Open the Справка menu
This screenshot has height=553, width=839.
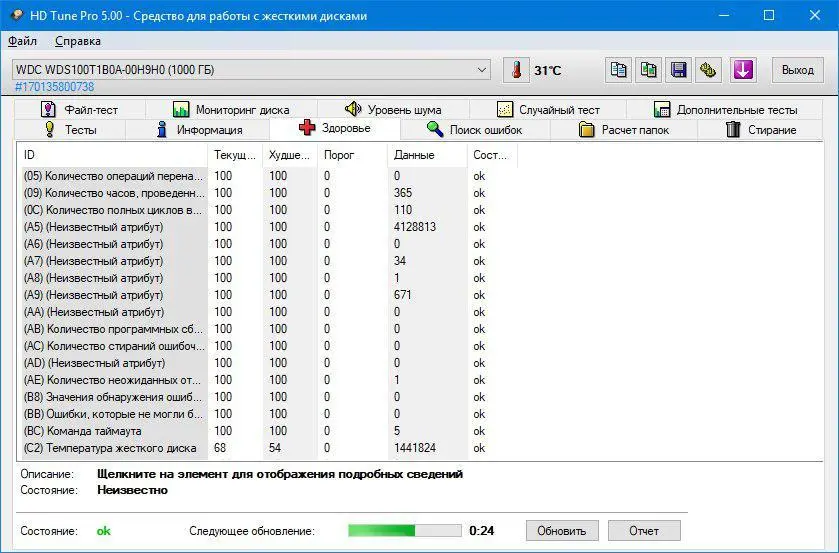(x=78, y=41)
